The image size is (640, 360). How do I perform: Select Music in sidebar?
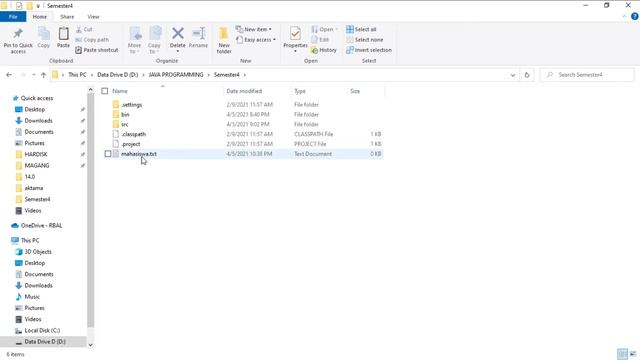(x=32, y=296)
